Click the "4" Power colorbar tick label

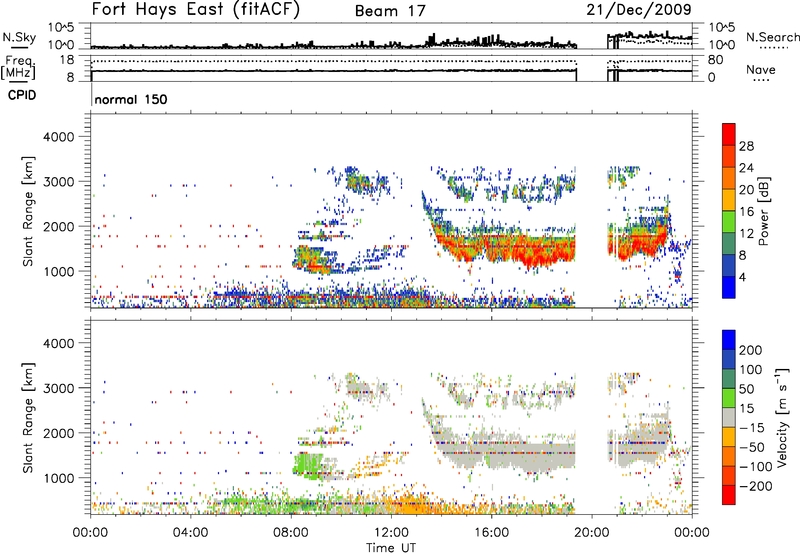(742, 278)
